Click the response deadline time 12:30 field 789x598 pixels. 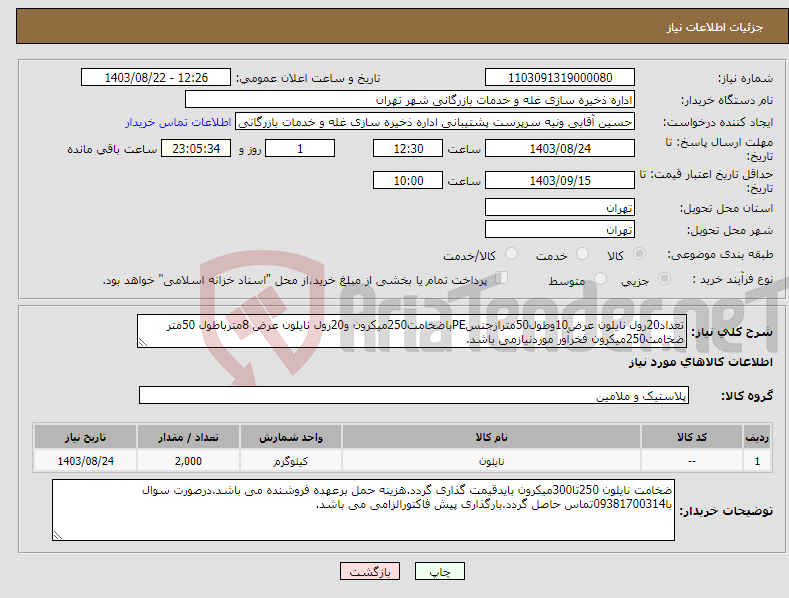pyautogui.click(x=408, y=148)
